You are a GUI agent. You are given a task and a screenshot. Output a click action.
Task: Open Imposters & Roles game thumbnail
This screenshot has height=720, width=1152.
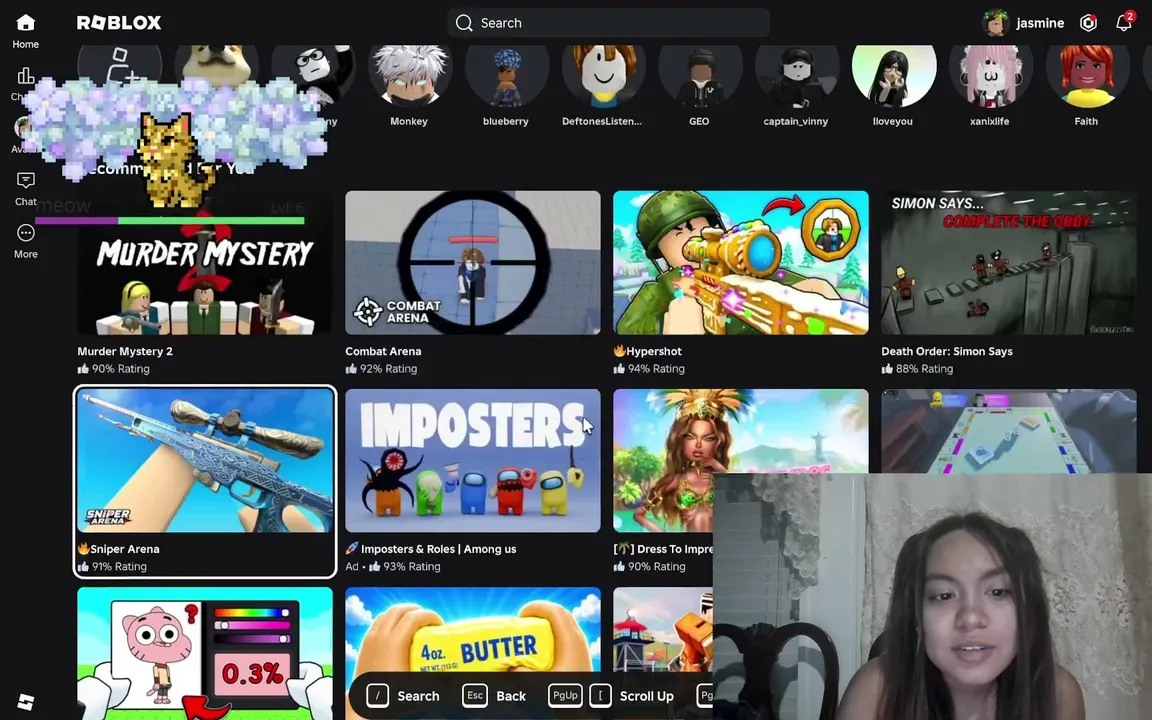coord(473,461)
